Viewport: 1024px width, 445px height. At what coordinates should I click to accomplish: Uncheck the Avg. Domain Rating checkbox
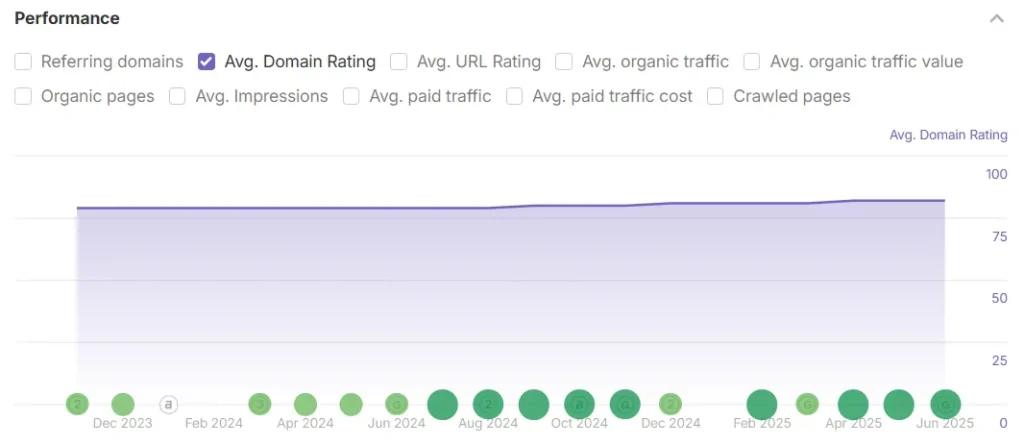pyautogui.click(x=207, y=62)
